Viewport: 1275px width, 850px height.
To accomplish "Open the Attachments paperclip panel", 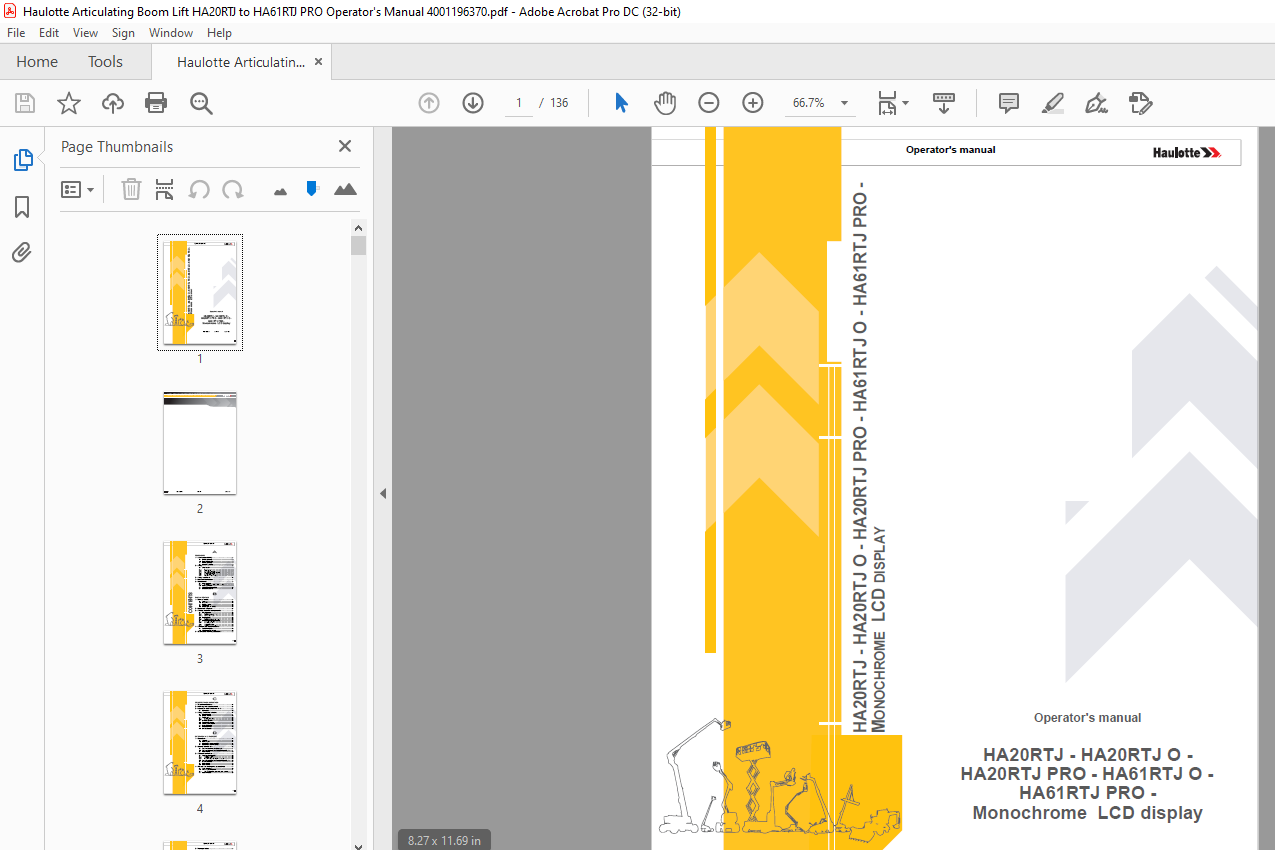I will point(22,253).
